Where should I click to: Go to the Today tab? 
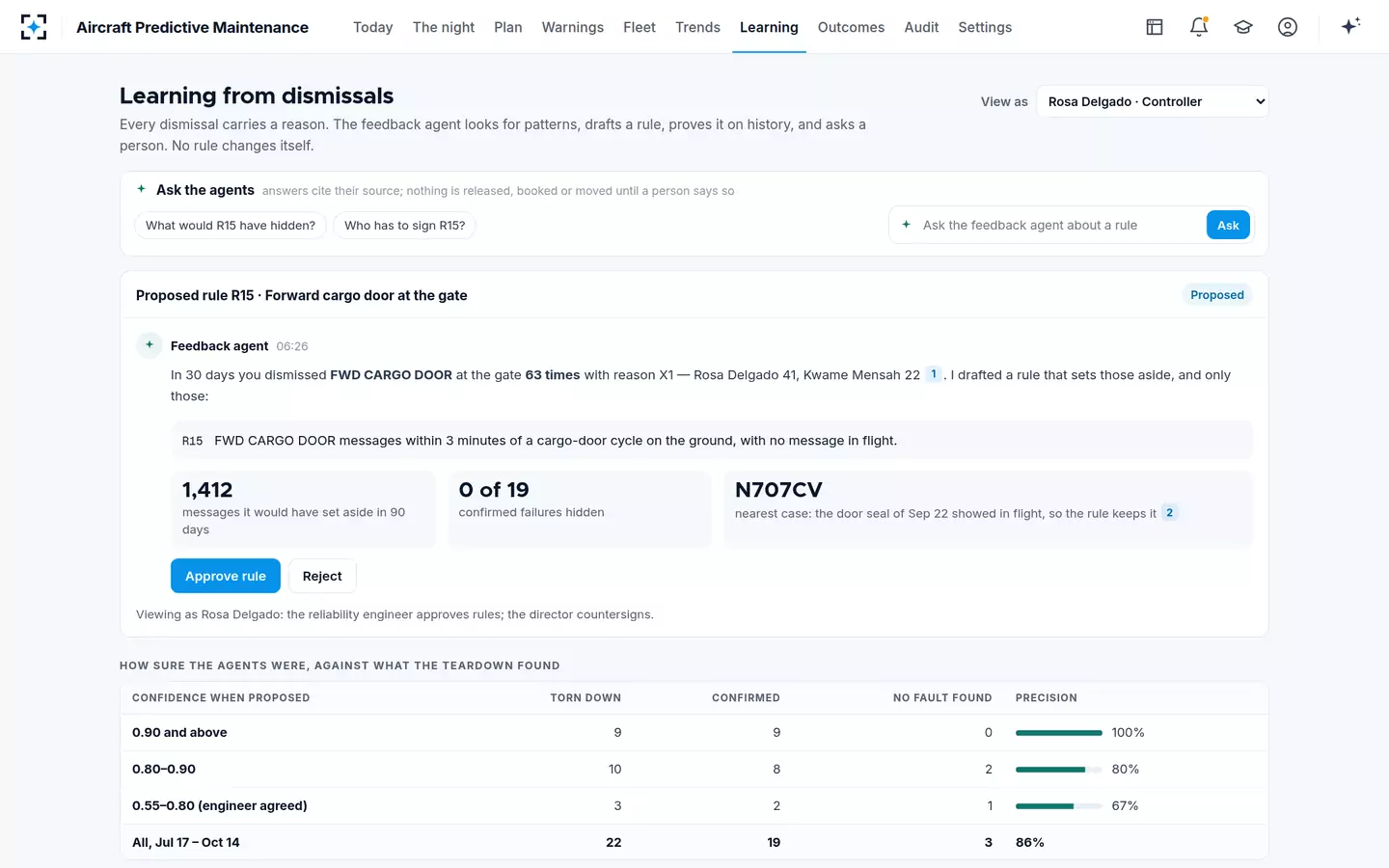coord(372,27)
